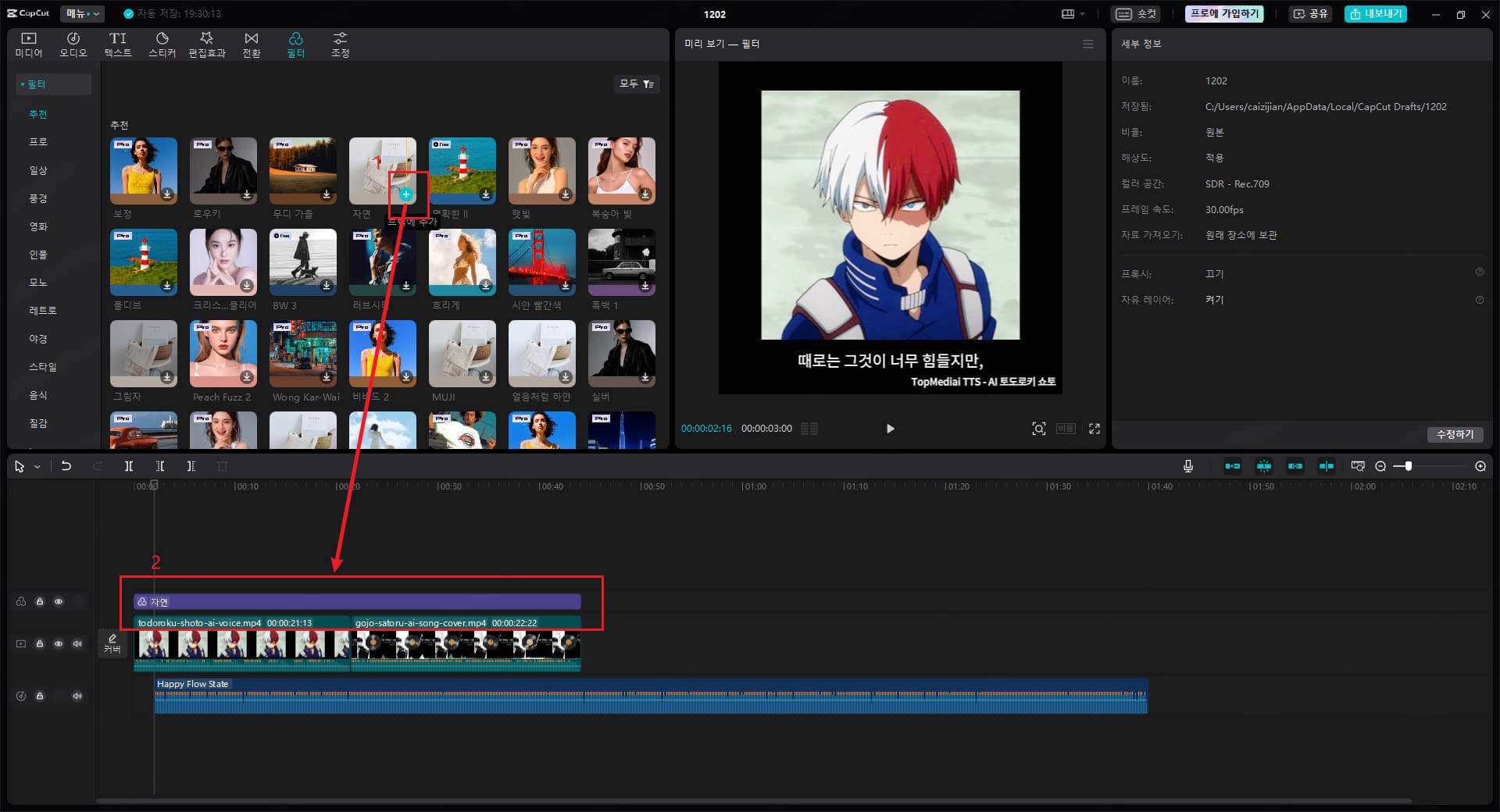Toggle clip linkage button
1500x812 pixels.
click(x=1295, y=466)
